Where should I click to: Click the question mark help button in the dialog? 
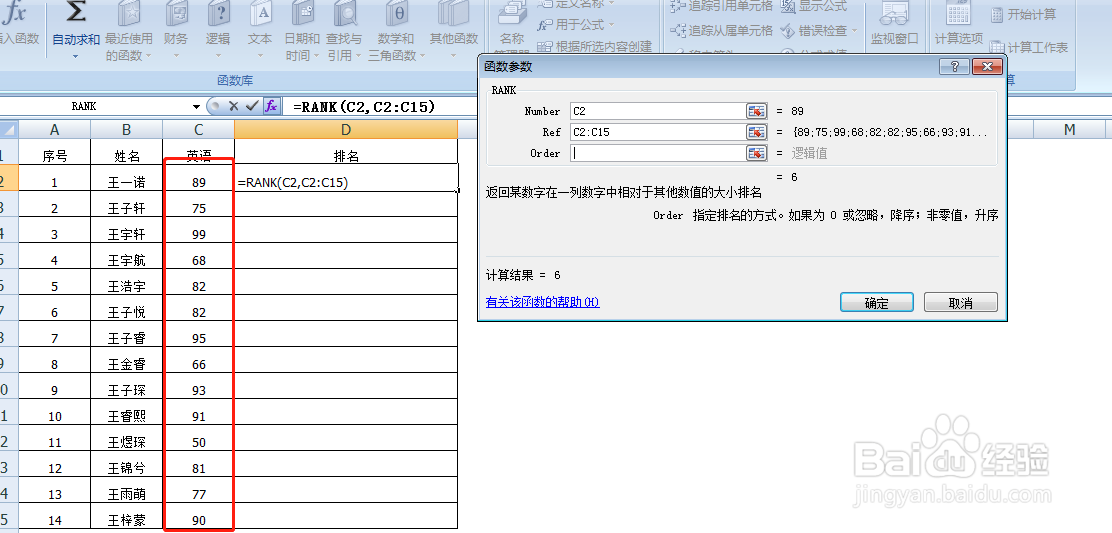pos(955,67)
